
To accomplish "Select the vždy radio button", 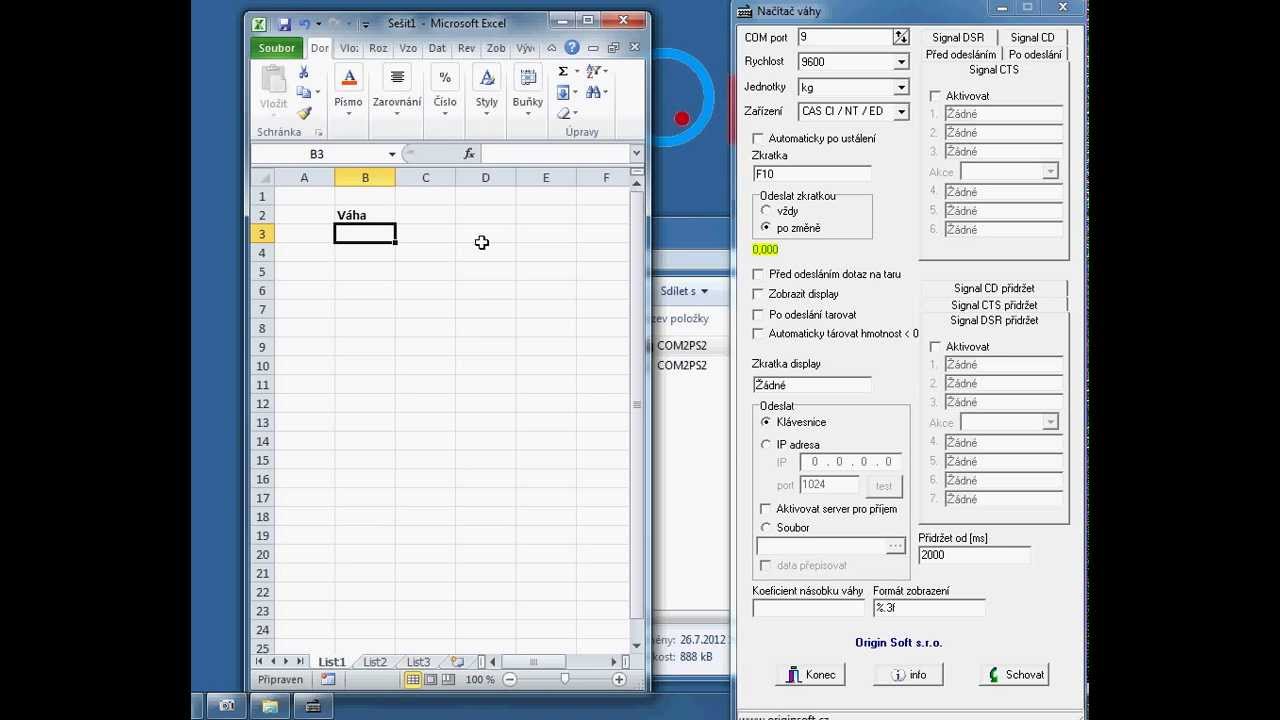I will pos(766,211).
